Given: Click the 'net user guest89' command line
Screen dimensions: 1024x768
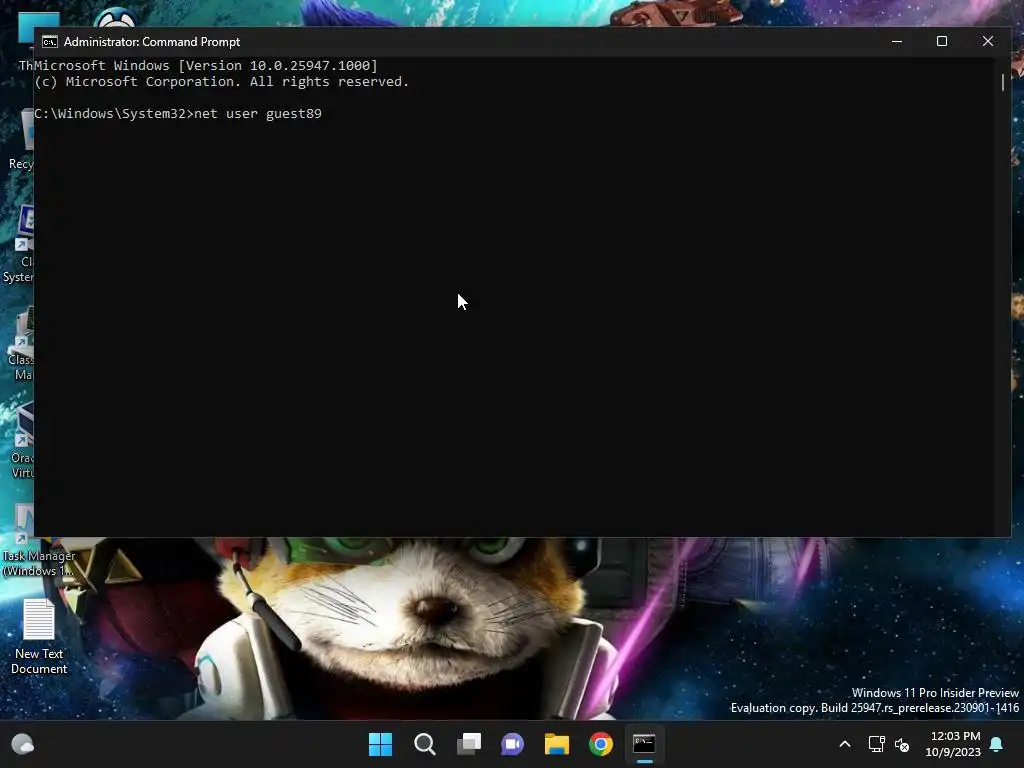Looking at the screenshot, I should 178,114.
